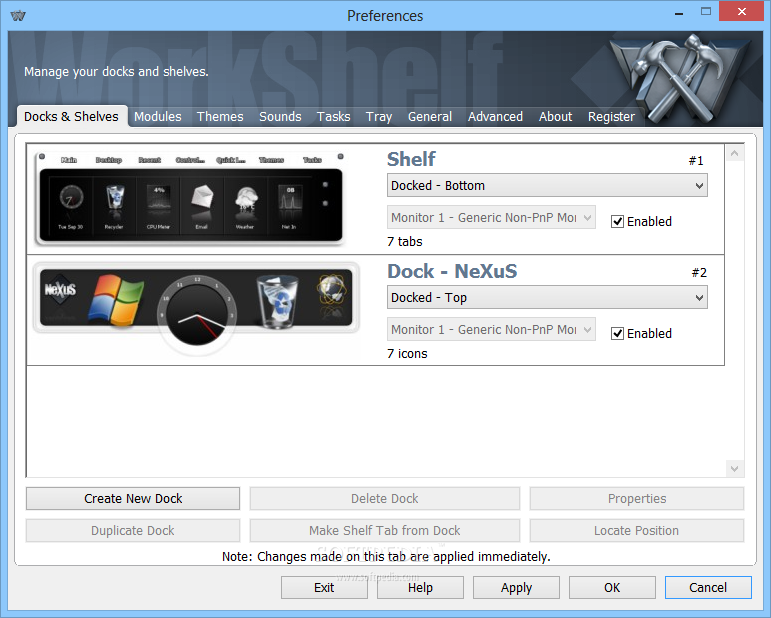Show the About tab
Viewport: 771px width, 618px height.
point(556,117)
